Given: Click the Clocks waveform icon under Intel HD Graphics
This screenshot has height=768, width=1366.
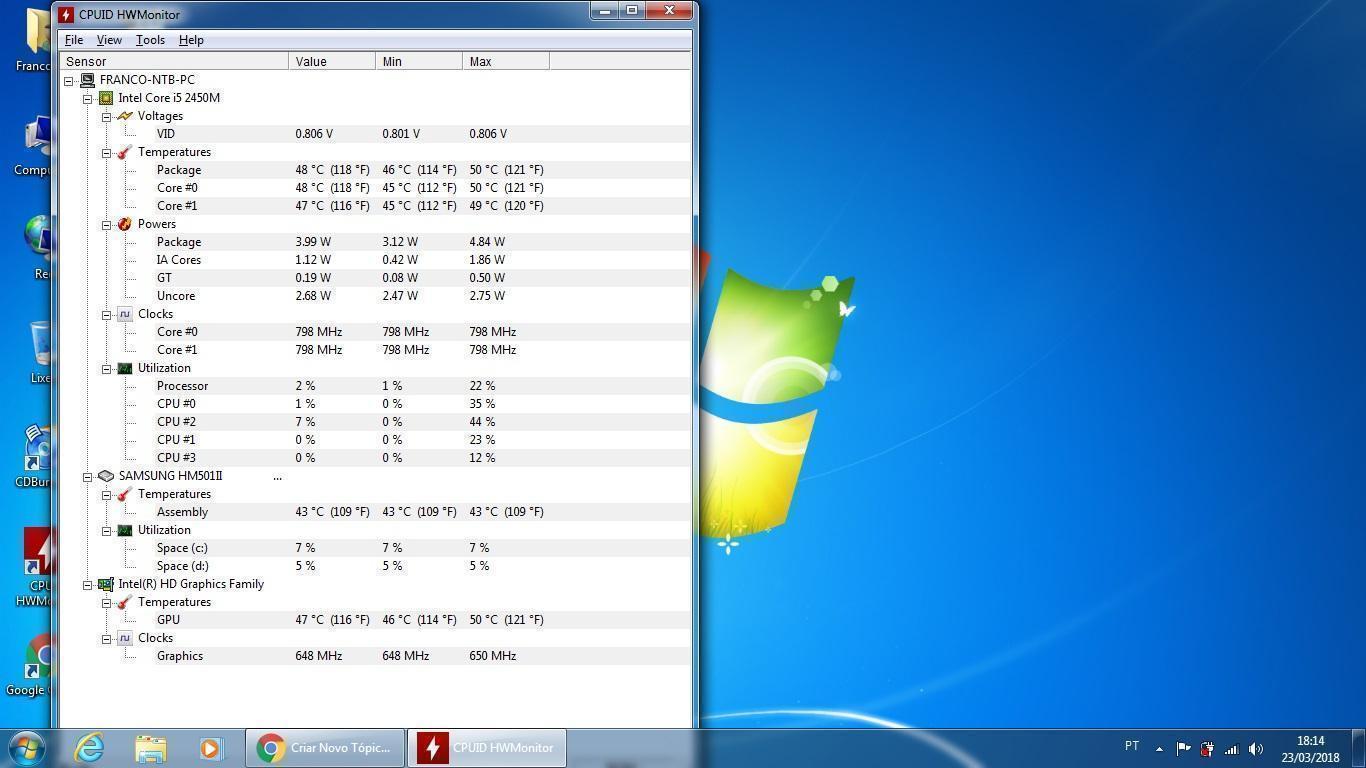Looking at the screenshot, I should [x=124, y=638].
